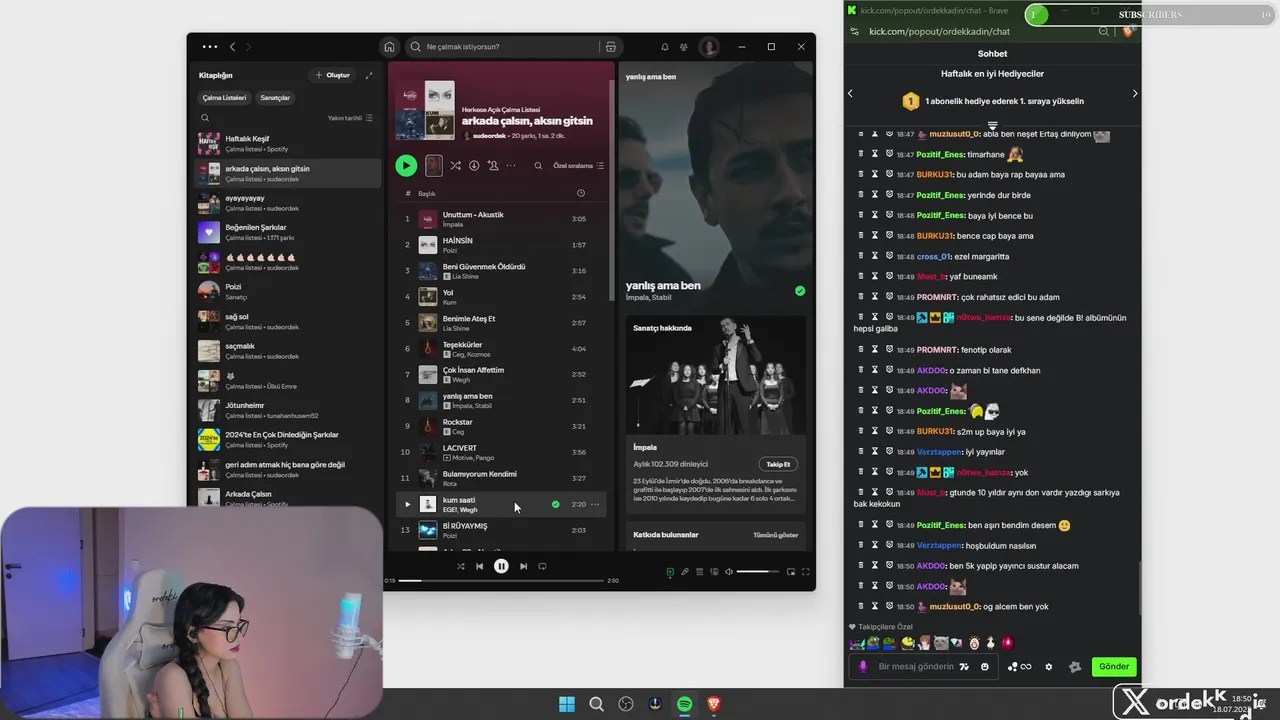Toggle the saved checkmark on 'kum saati' row

pos(556,504)
